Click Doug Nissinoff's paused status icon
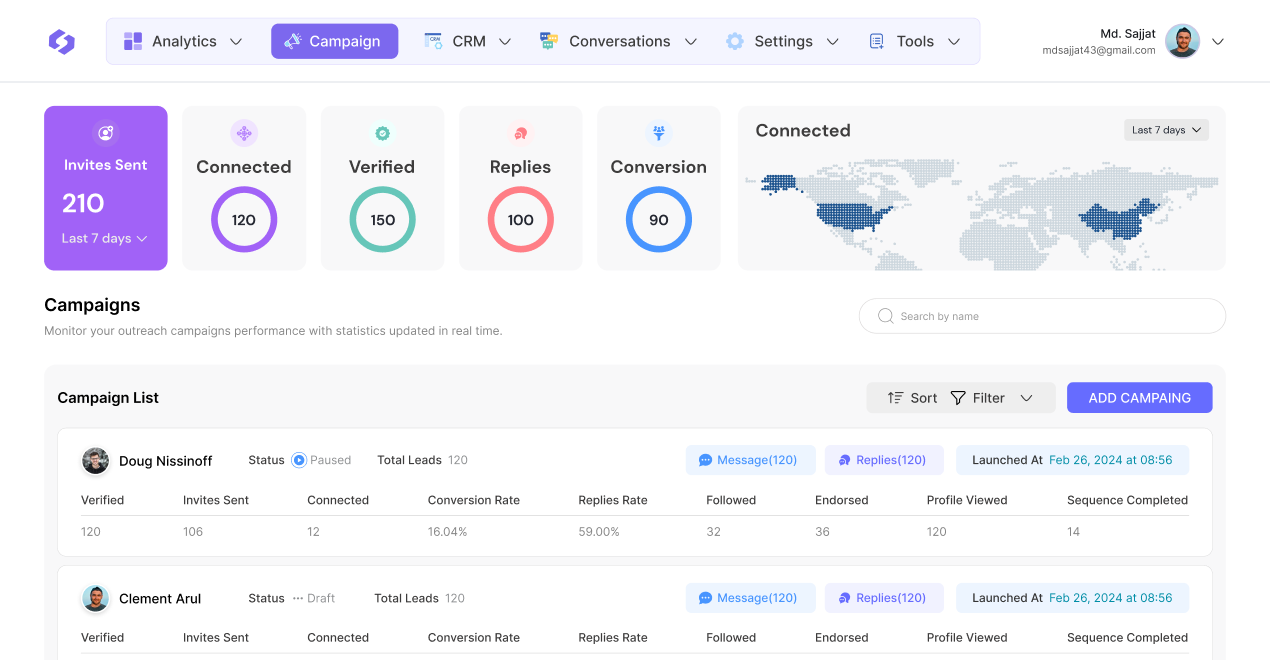Image resolution: width=1270 pixels, height=660 pixels. click(299, 460)
